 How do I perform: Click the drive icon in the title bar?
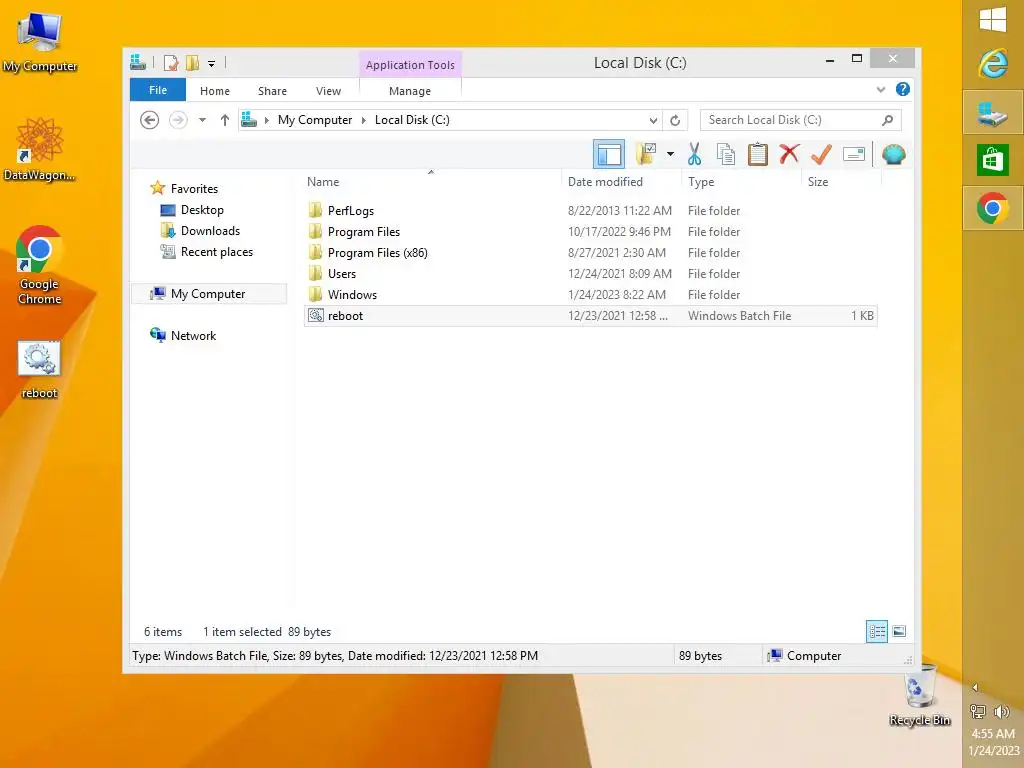138,63
